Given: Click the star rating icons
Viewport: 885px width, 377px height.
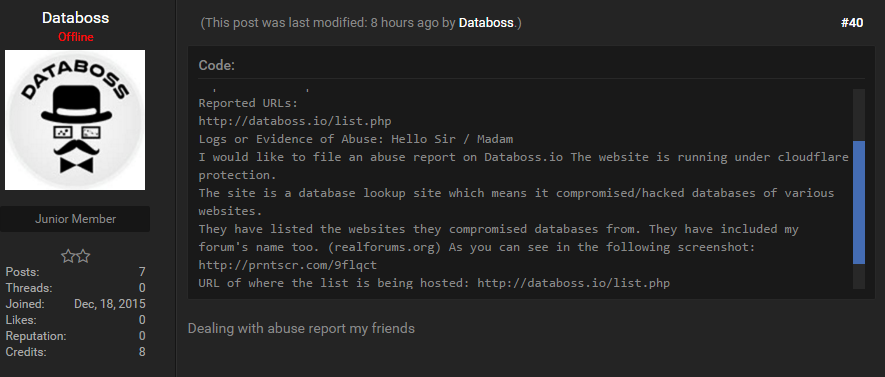Looking at the screenshot, I should point(75,256).
